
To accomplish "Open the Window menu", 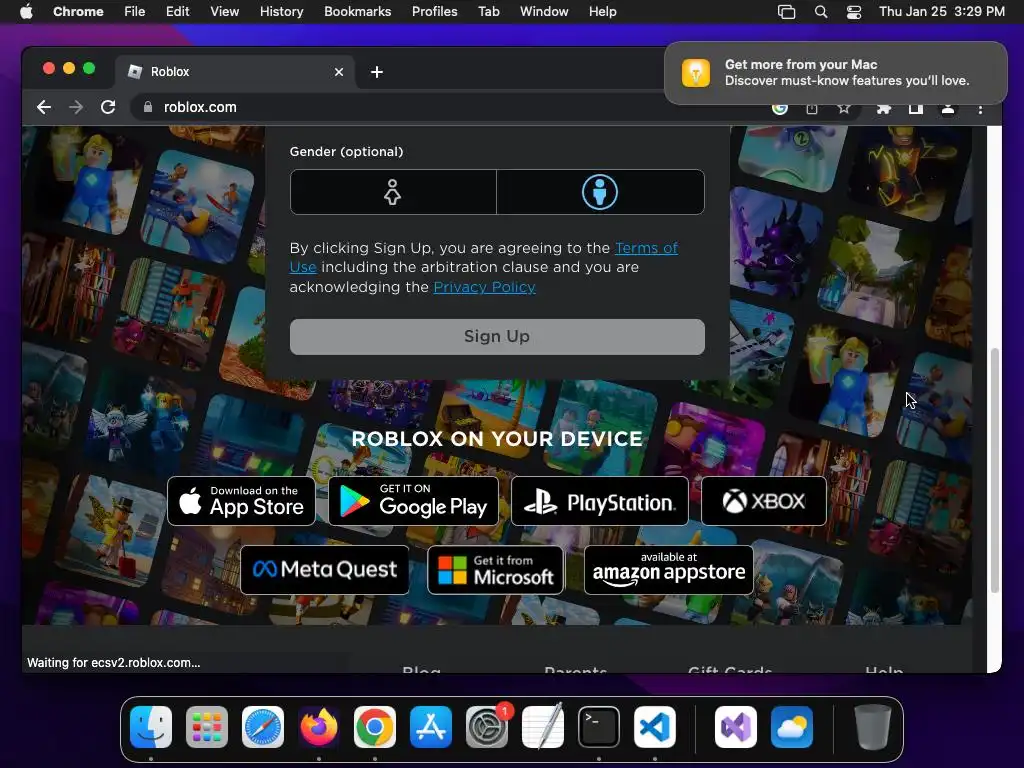I will pyautogui.click(x=544, y=12).
